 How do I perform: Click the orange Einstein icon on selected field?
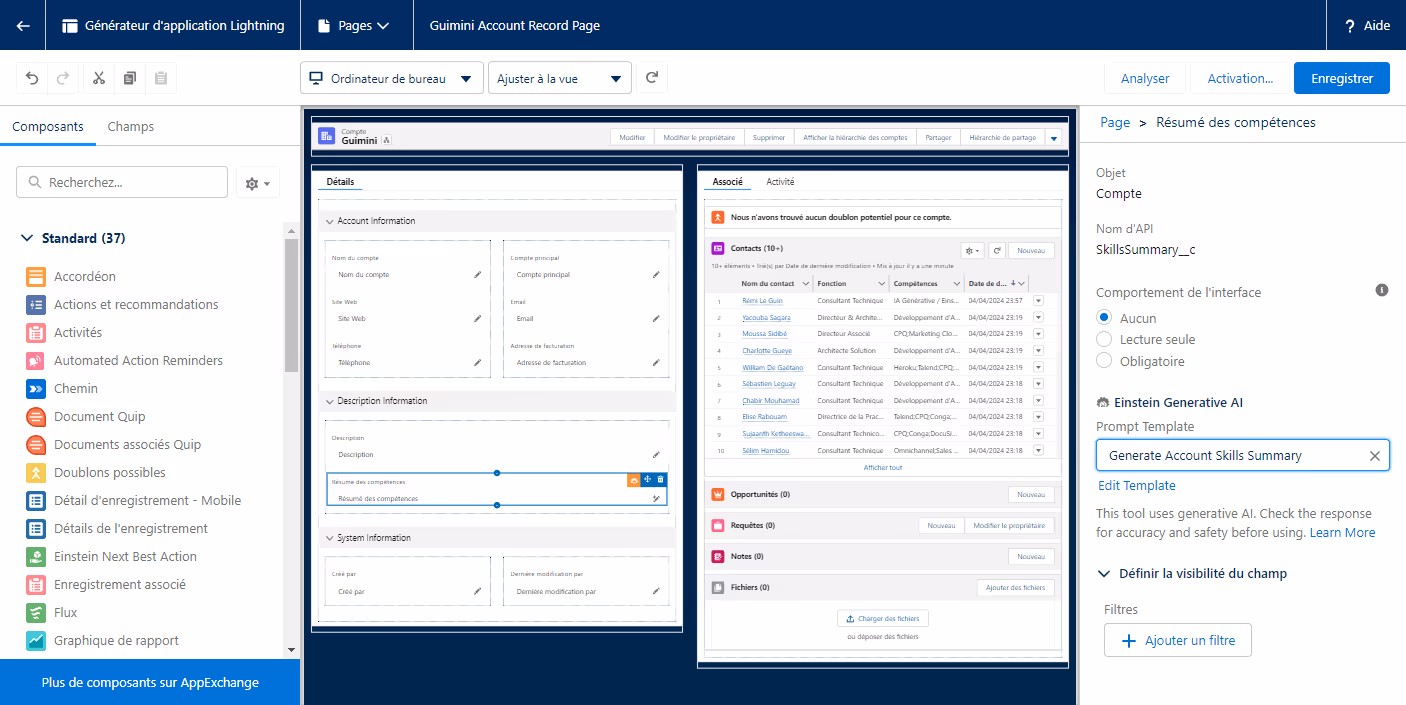pyautogui.click(x=634, y=480)
